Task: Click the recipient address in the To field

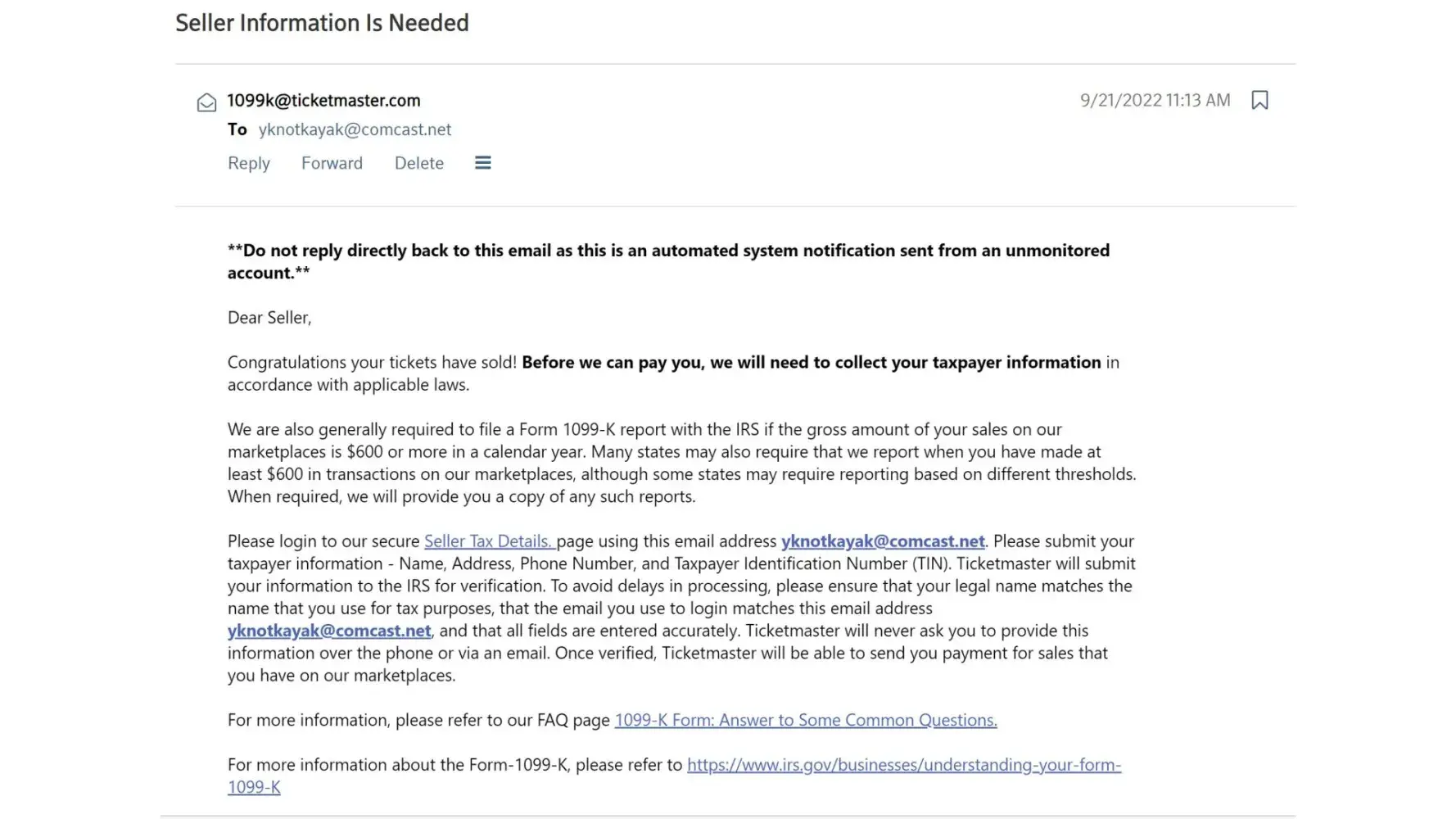Action: coord(355,129)
